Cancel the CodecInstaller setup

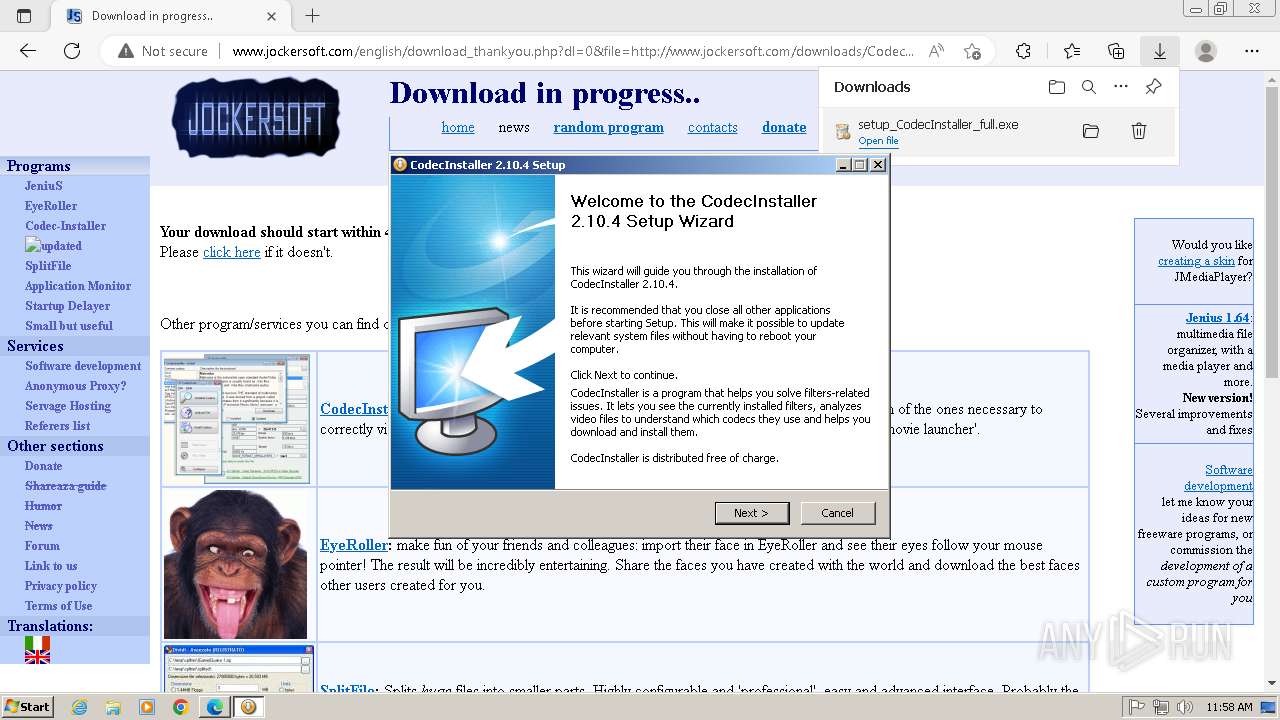pos(837,513)
